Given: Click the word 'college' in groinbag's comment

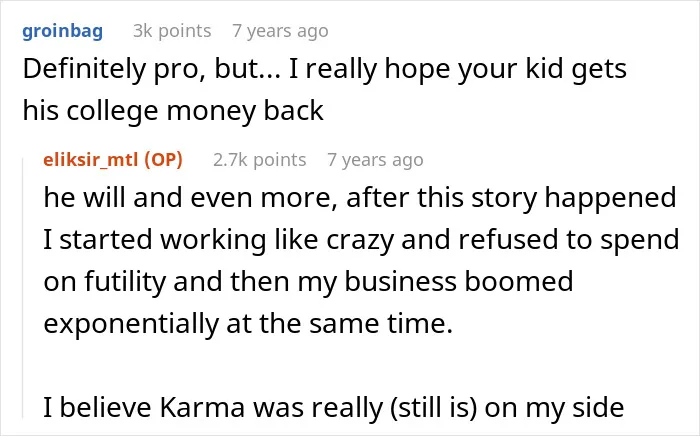Looking at the screenshot, I should [x=112, y=112].
